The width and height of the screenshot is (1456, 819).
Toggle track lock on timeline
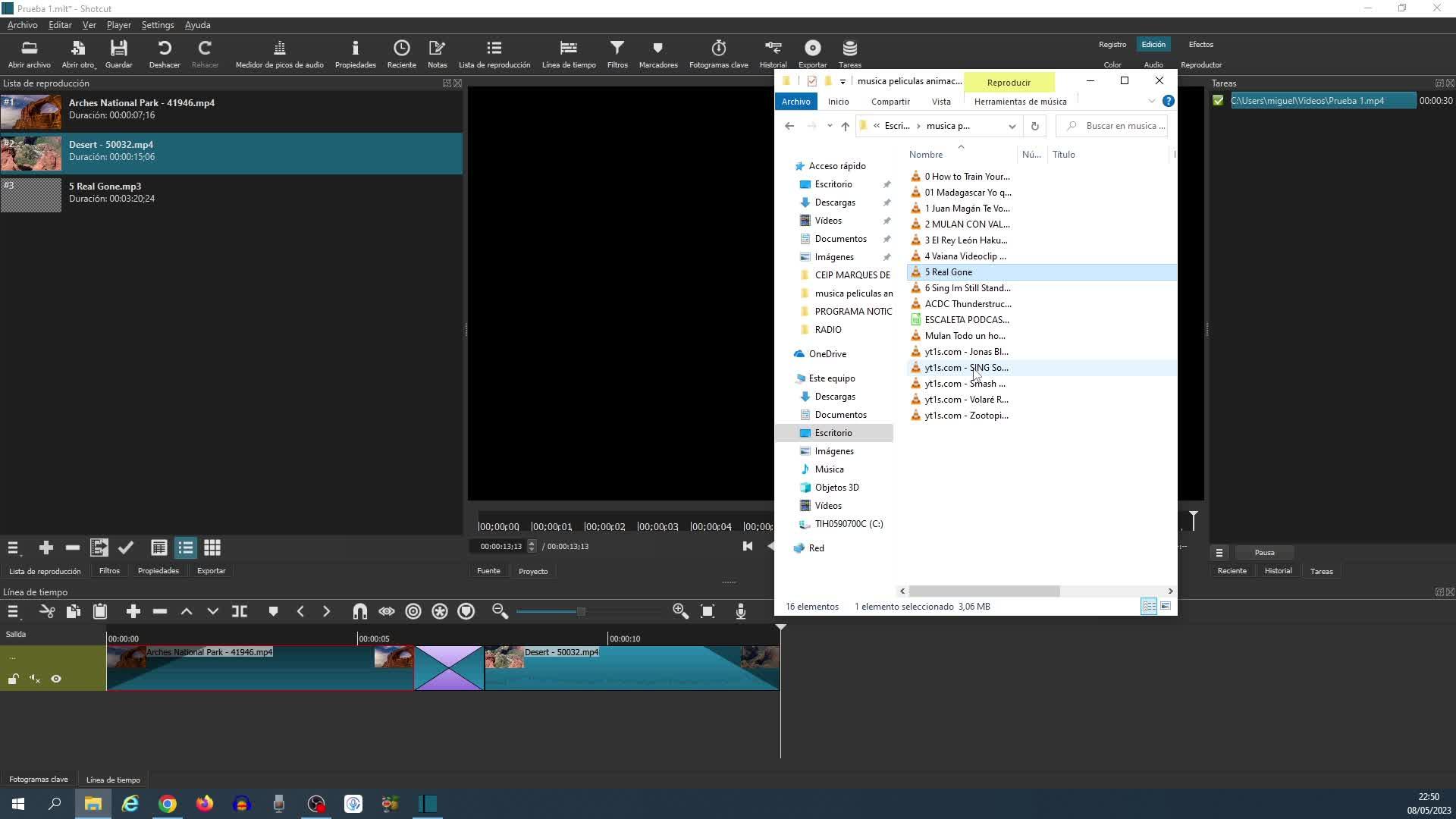(13, 679)
